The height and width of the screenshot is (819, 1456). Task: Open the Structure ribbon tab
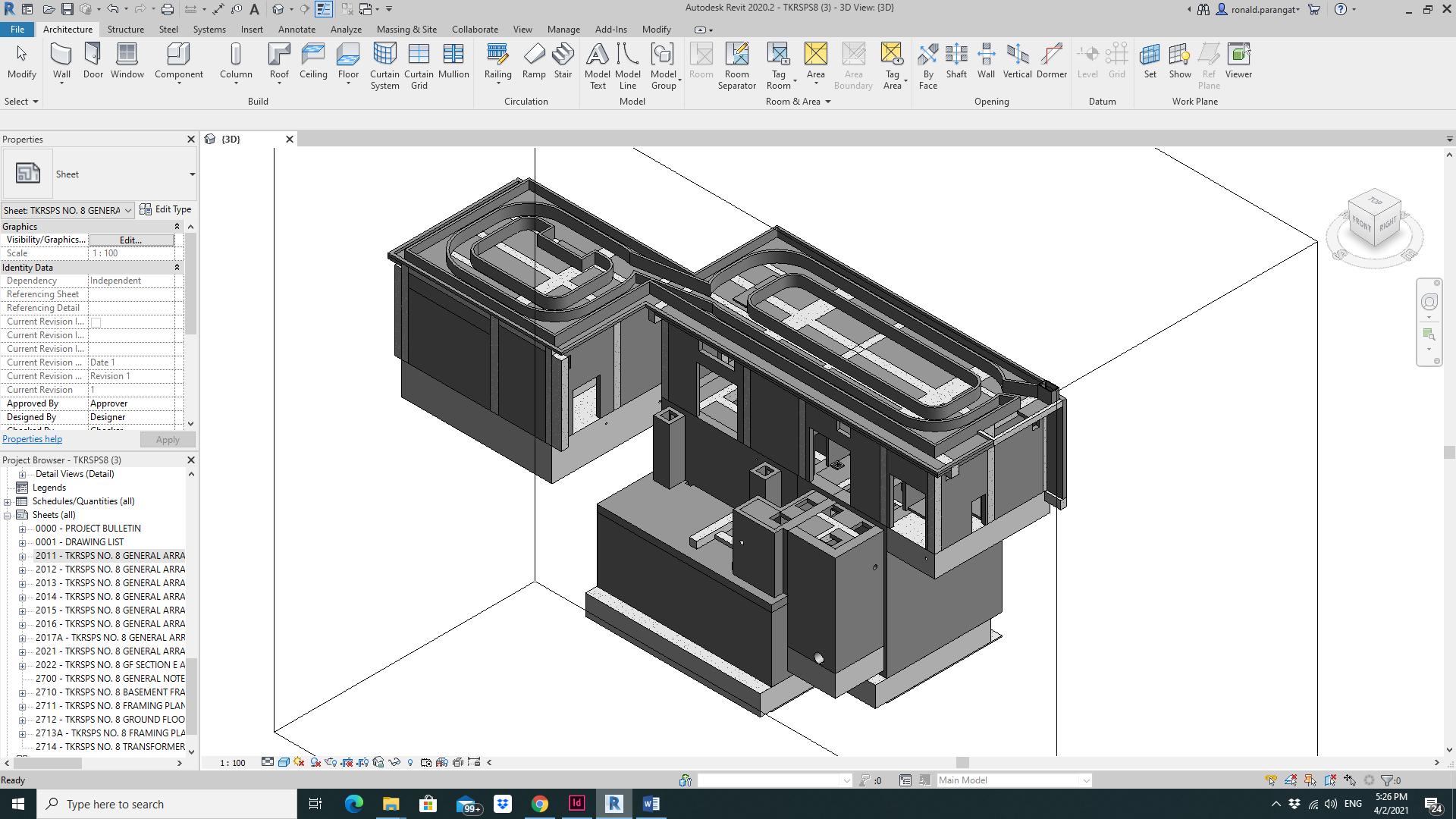[125, 30]
